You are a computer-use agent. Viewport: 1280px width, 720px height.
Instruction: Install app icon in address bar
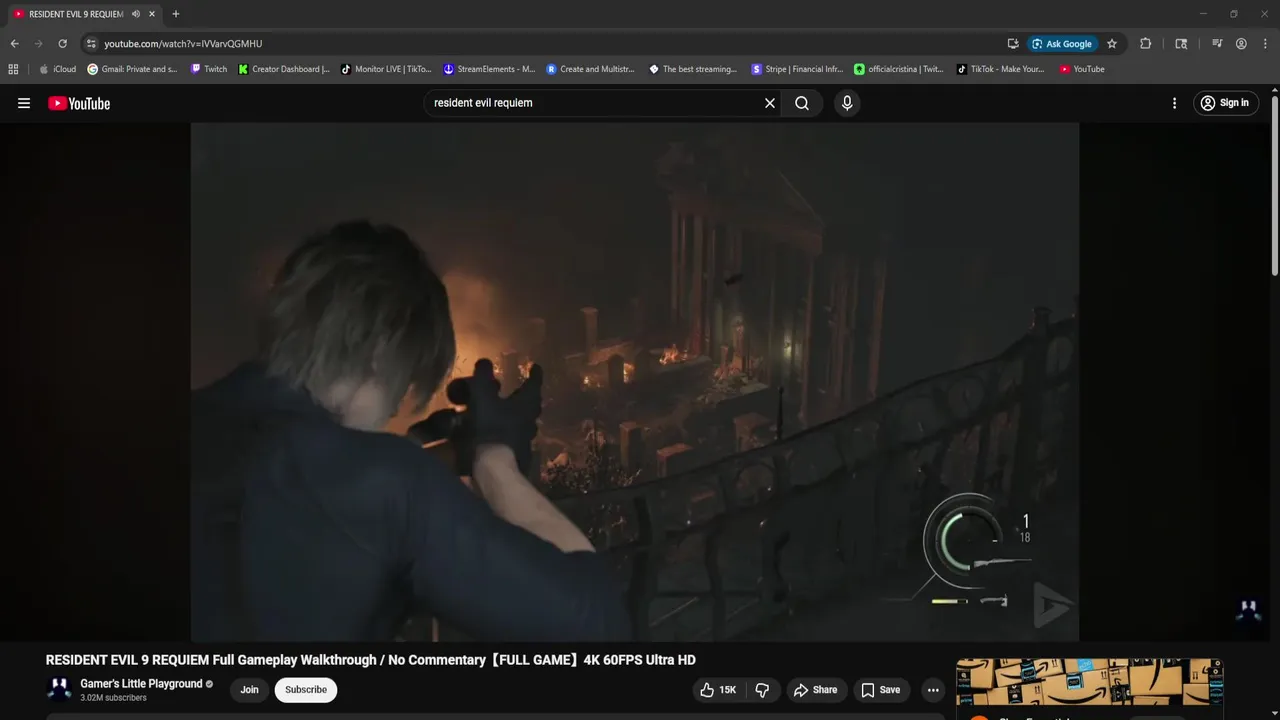pyautogui.click(x=1013, y=44)
